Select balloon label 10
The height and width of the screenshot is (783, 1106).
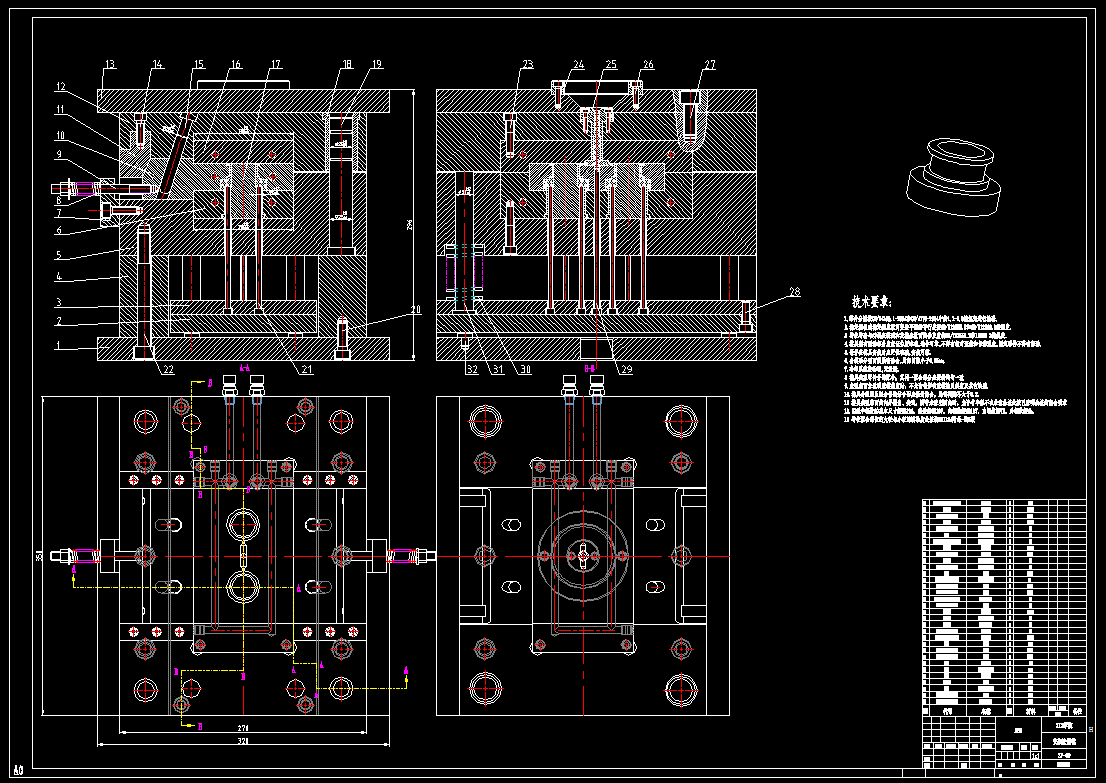(61, 135)
